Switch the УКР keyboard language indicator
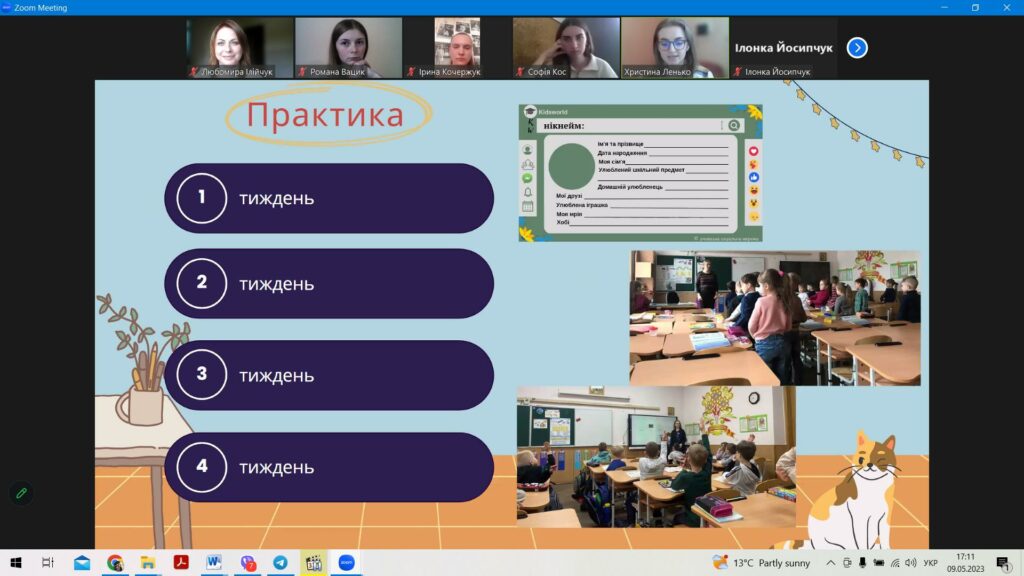 tap(930, 563)
